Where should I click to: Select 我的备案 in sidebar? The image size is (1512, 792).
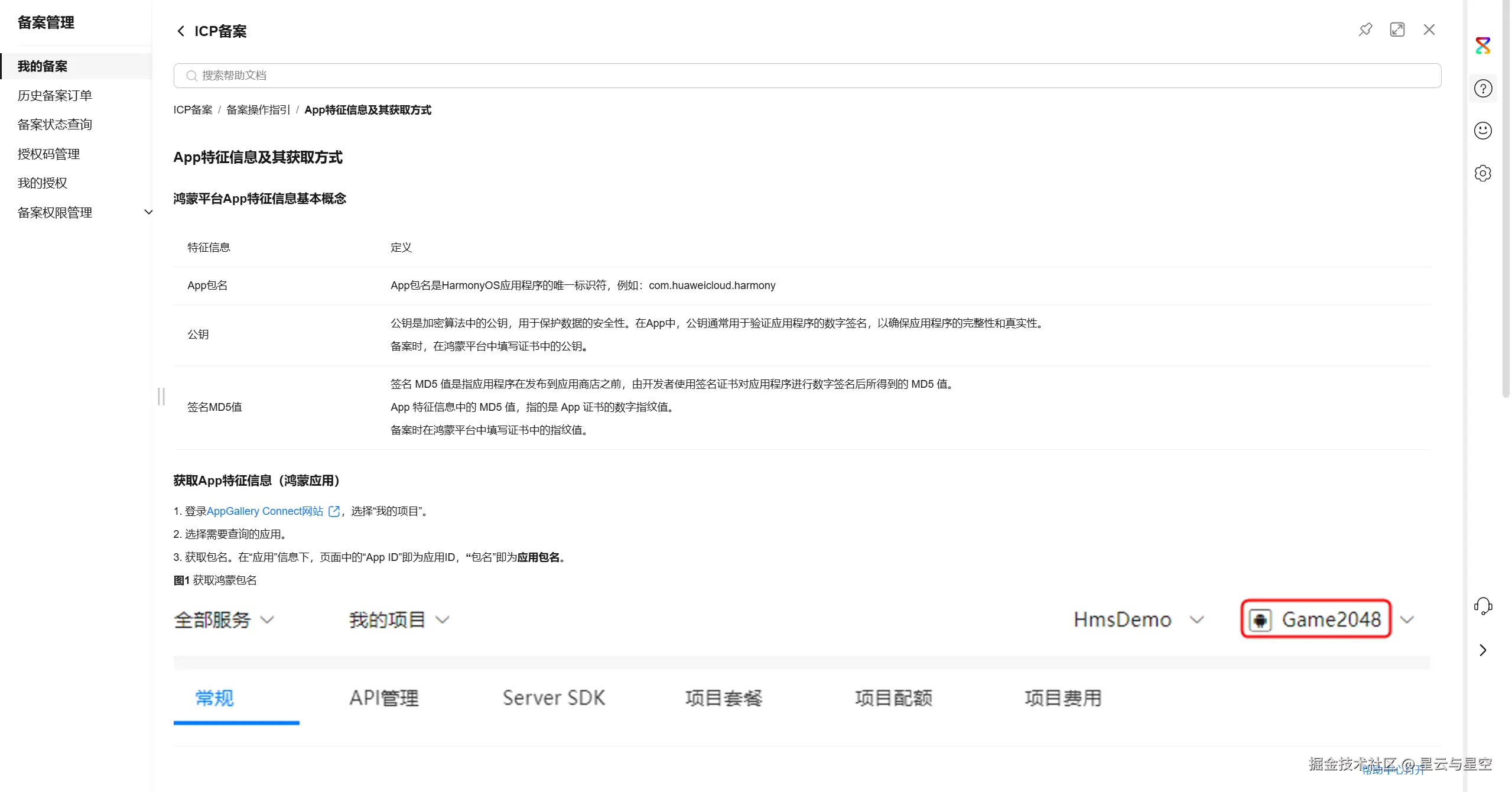pos(43,66)
